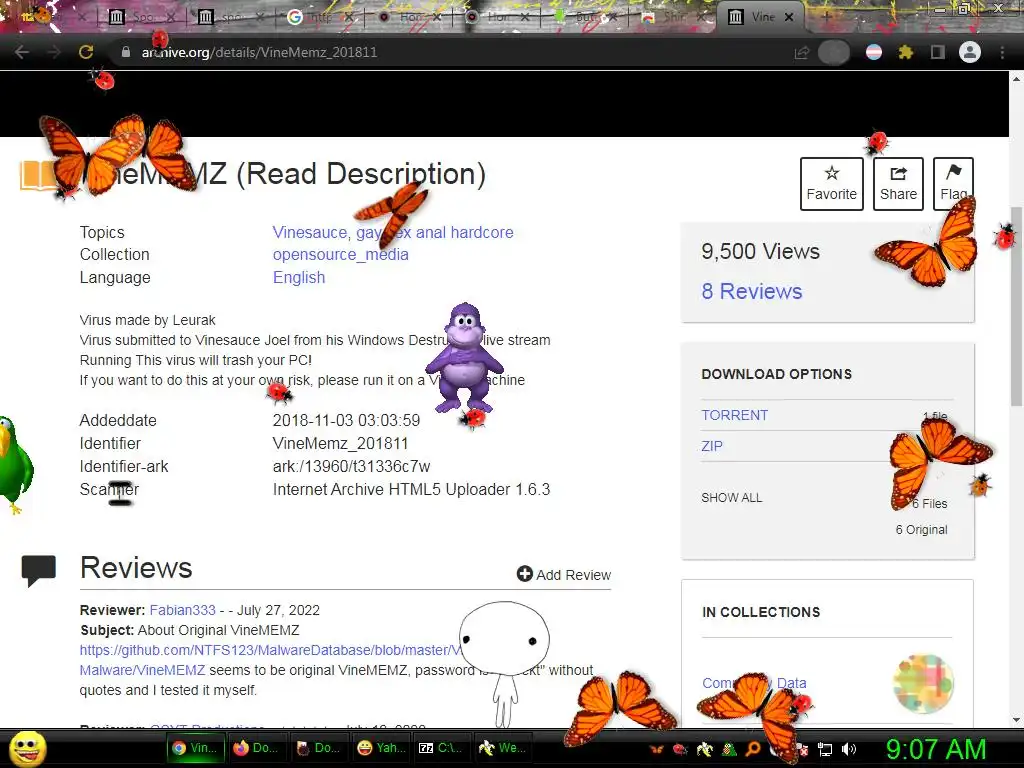Image resolution: width=1024 pixels, height=768 pixels.
Task: Open the 'Malware/VineMEMZ' link text
Action: coord(142,670)
